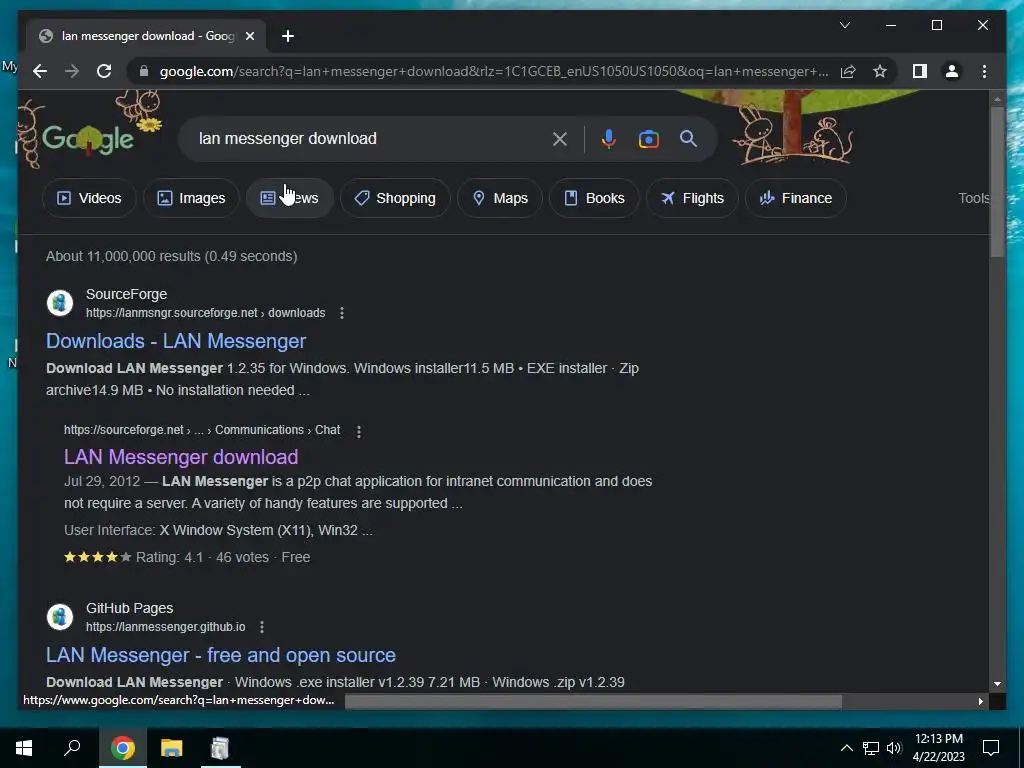Open LAN Messenger - free and open source
The width and height of the screenshot is (1024, 768).
(x=221, y=655)
